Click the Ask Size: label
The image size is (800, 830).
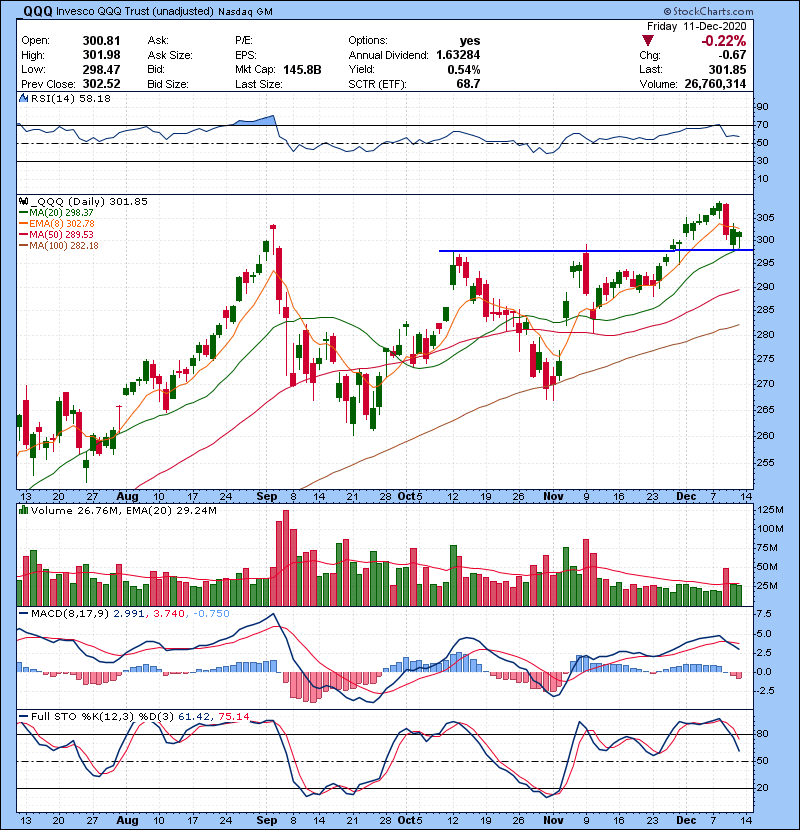coord(169,55)
